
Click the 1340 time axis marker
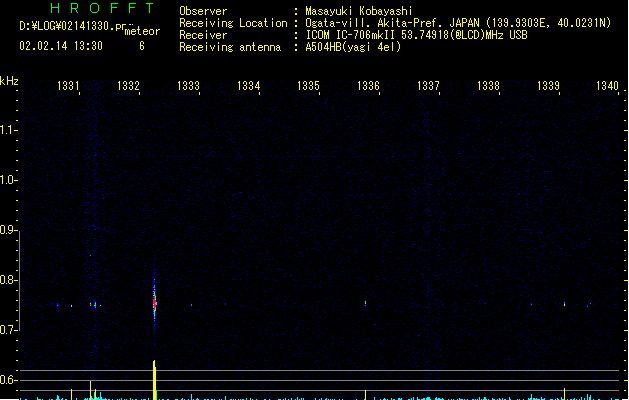(607, 85)
